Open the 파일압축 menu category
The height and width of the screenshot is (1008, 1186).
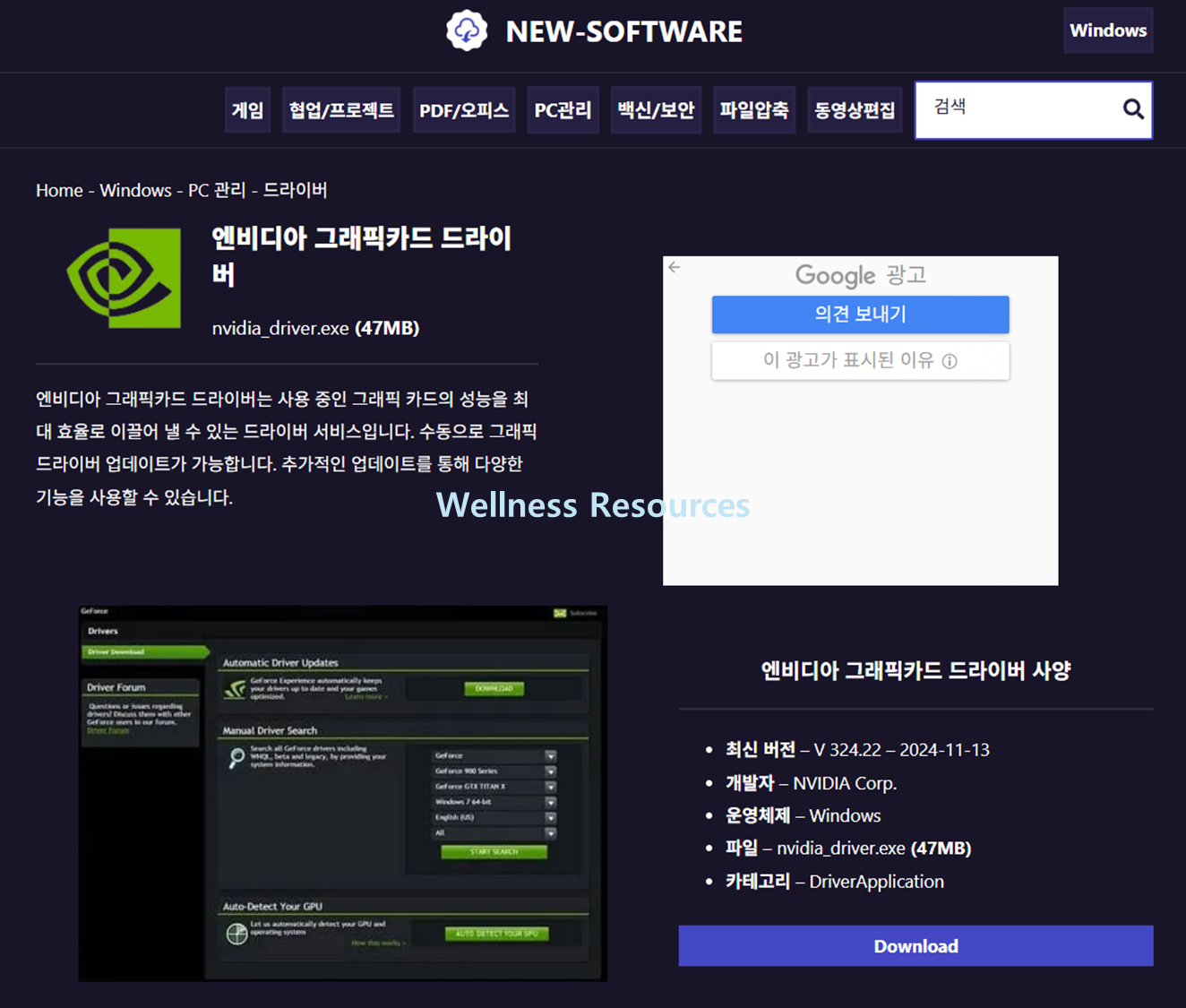[754, 110]
